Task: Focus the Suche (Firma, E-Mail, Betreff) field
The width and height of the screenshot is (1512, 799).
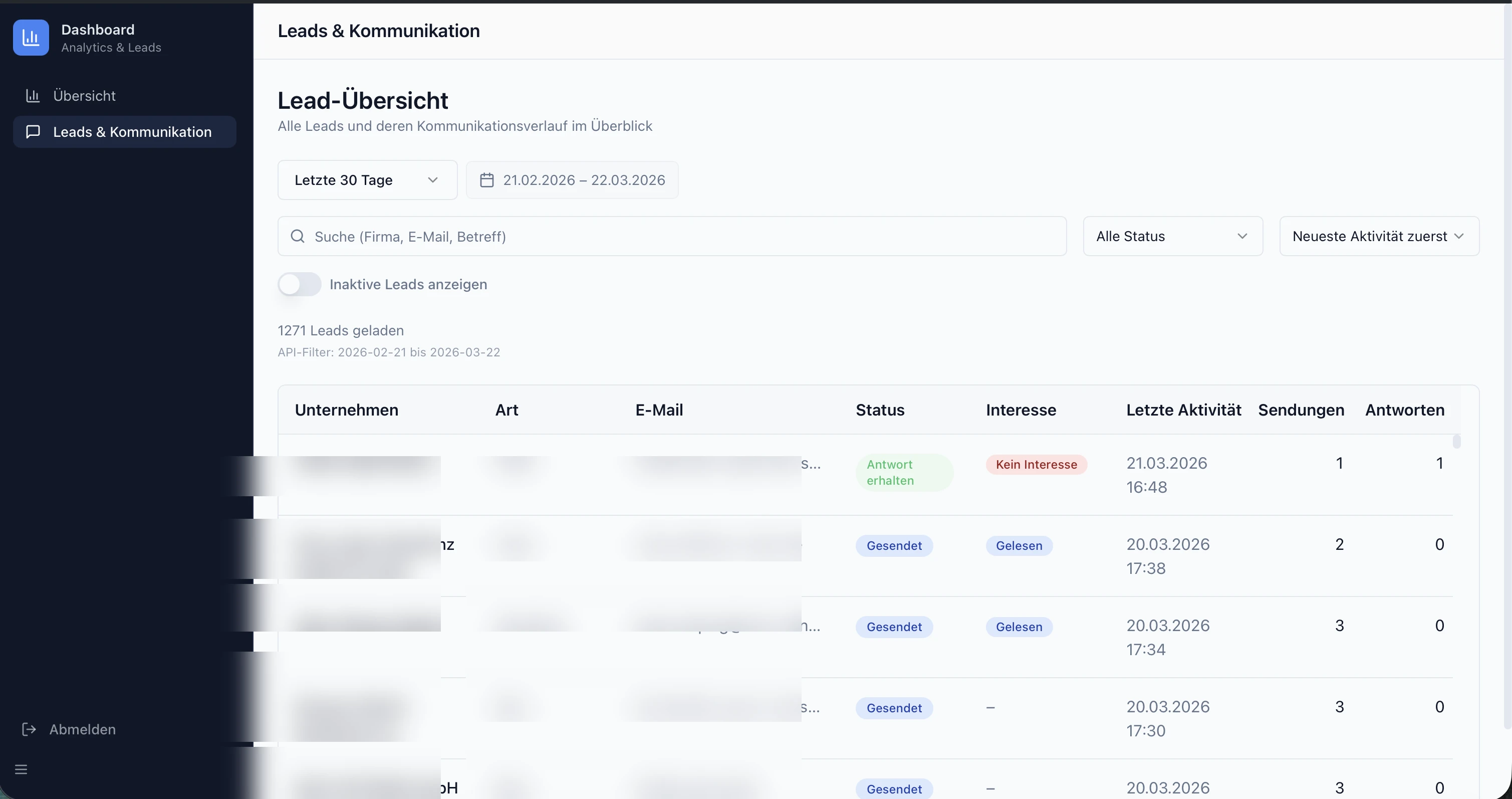Action: click(x=672, y=237)
